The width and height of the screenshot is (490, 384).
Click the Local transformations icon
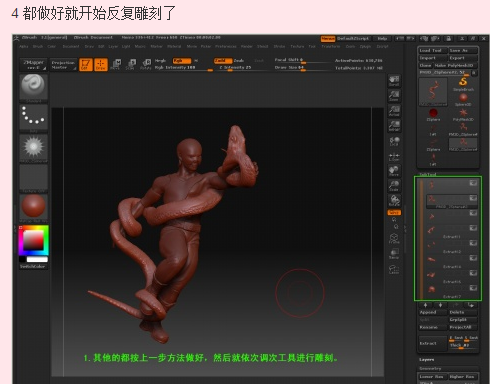click(x=394, y=141)
